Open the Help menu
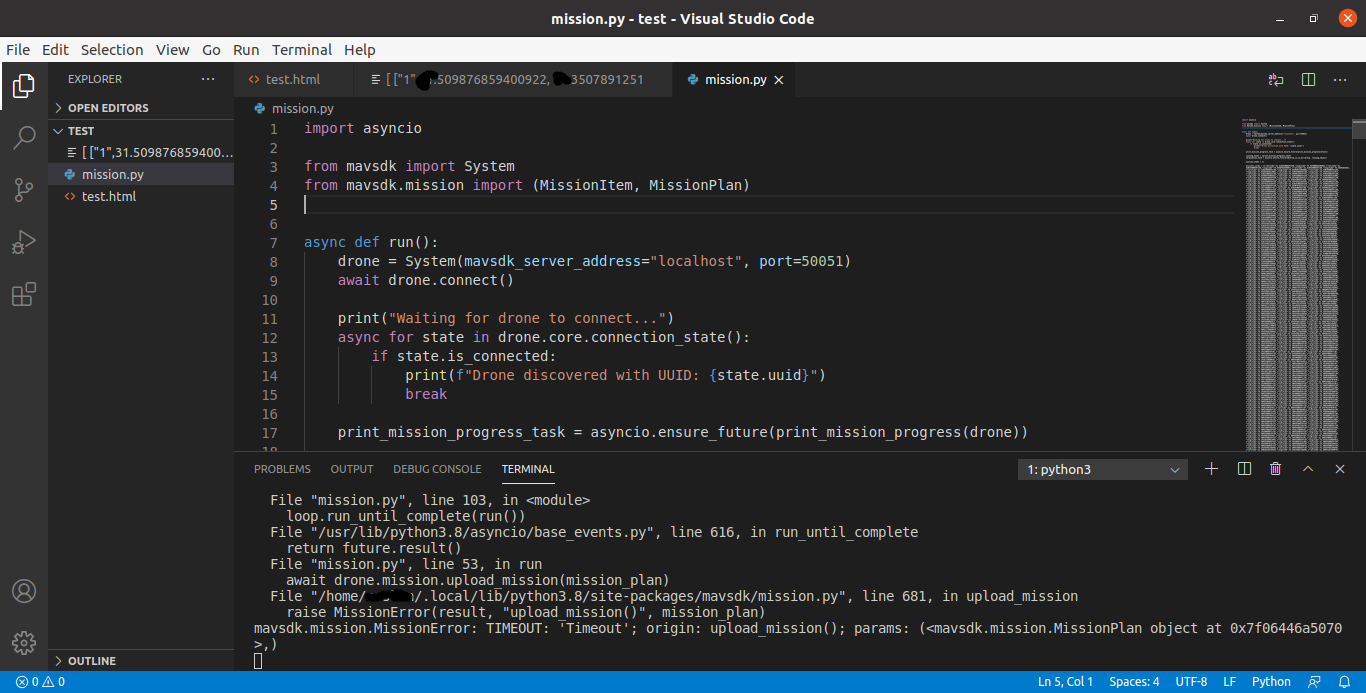The height and width of the screenshot is (693, 1366). pyautogui.click(x=360, y=50)
